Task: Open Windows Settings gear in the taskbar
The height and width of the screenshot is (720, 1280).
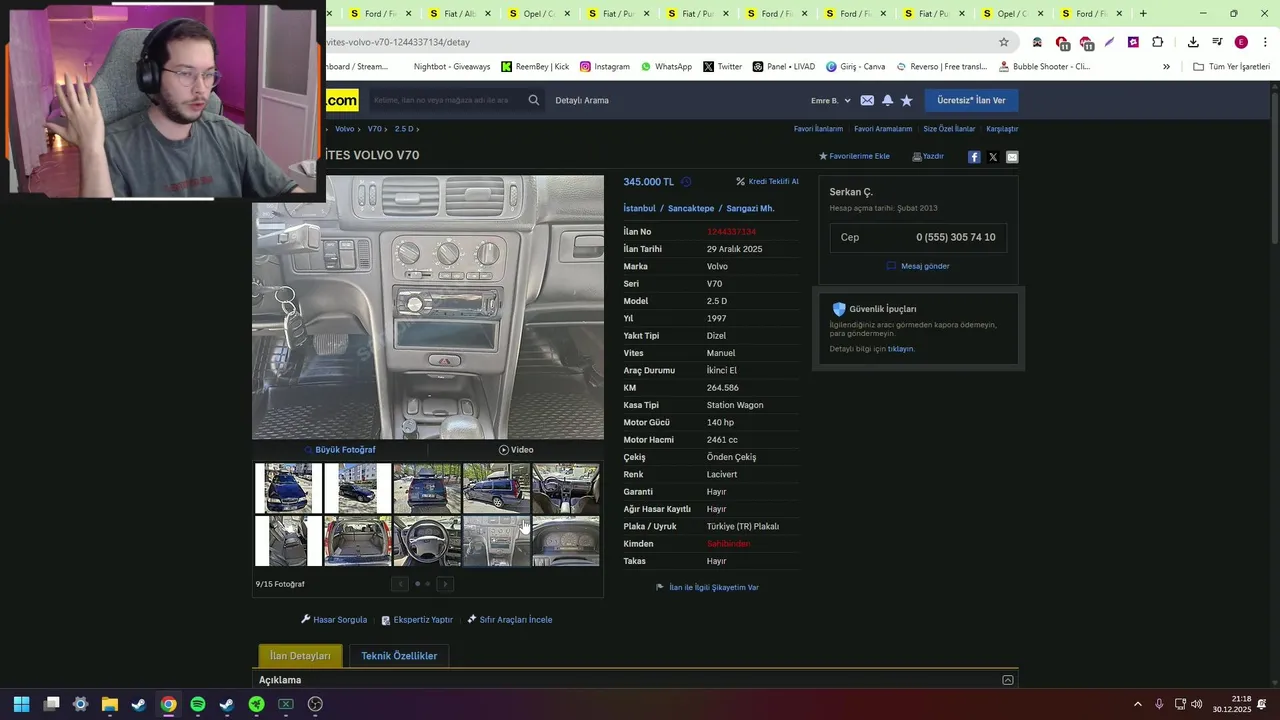Action: coord(81,704)
